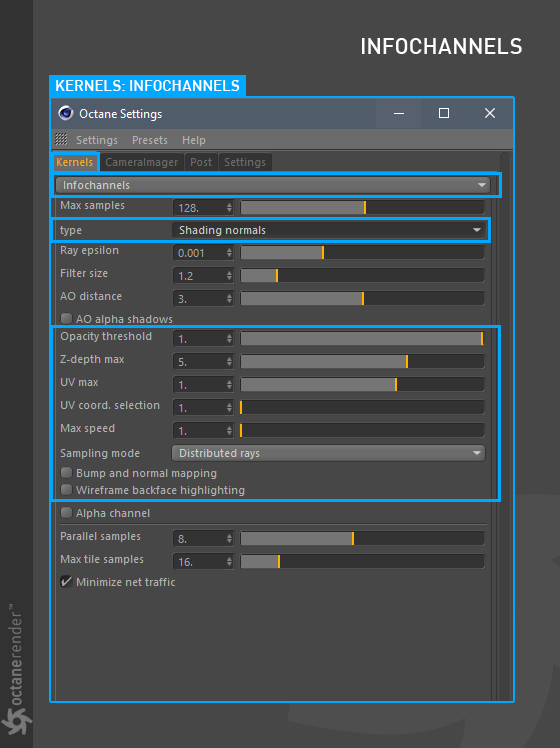This screenshot has height=748, width=560.
Task: Click the Z-depth max stepper arrows
Action: (x=229, y=362)
